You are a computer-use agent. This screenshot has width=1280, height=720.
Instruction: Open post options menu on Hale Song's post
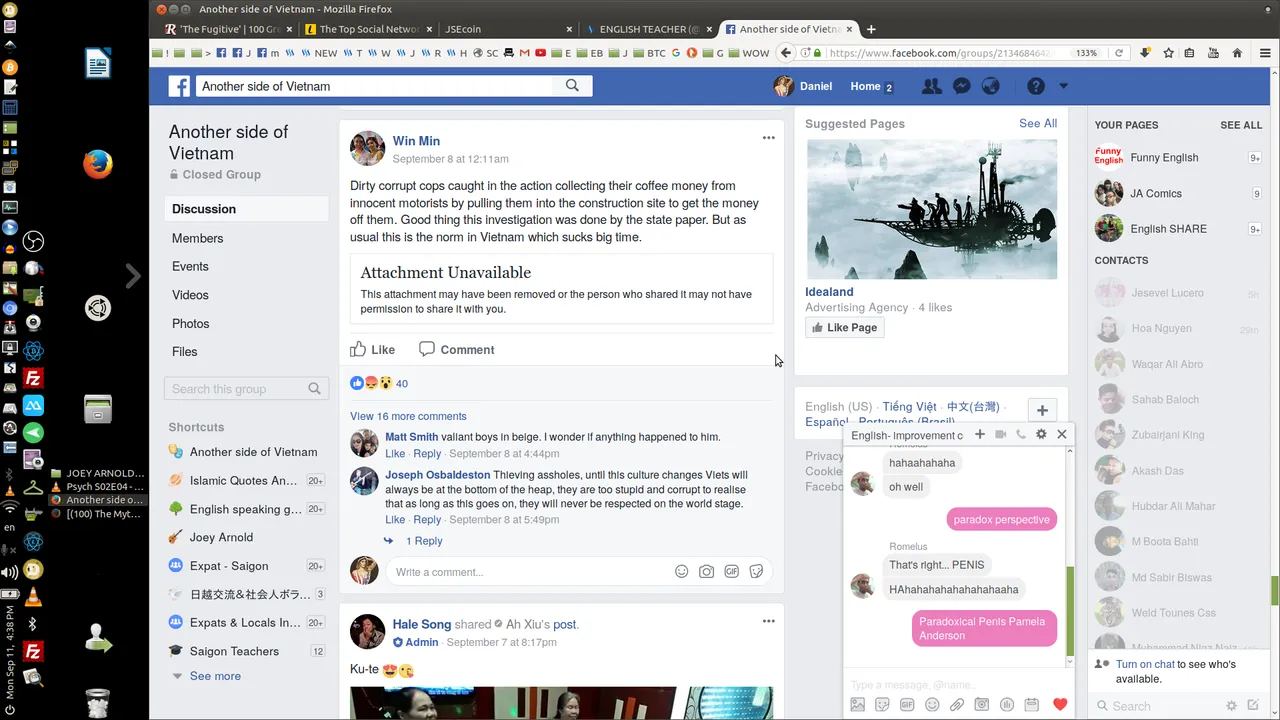[768, 621]
